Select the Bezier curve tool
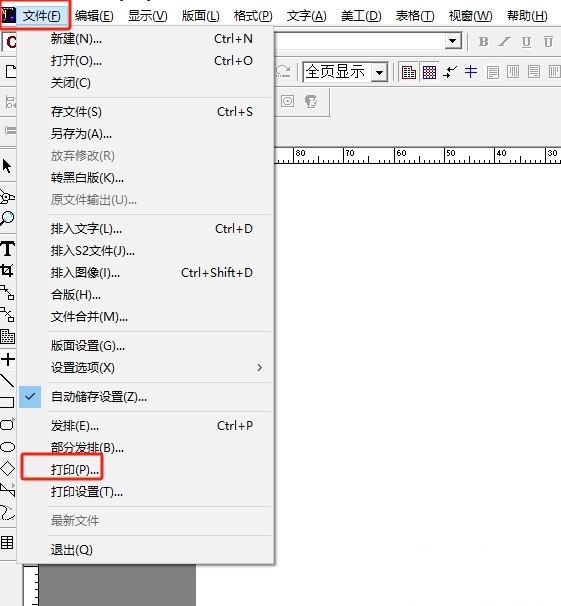This screenshot has width=561, height=606. click(7, 512)
